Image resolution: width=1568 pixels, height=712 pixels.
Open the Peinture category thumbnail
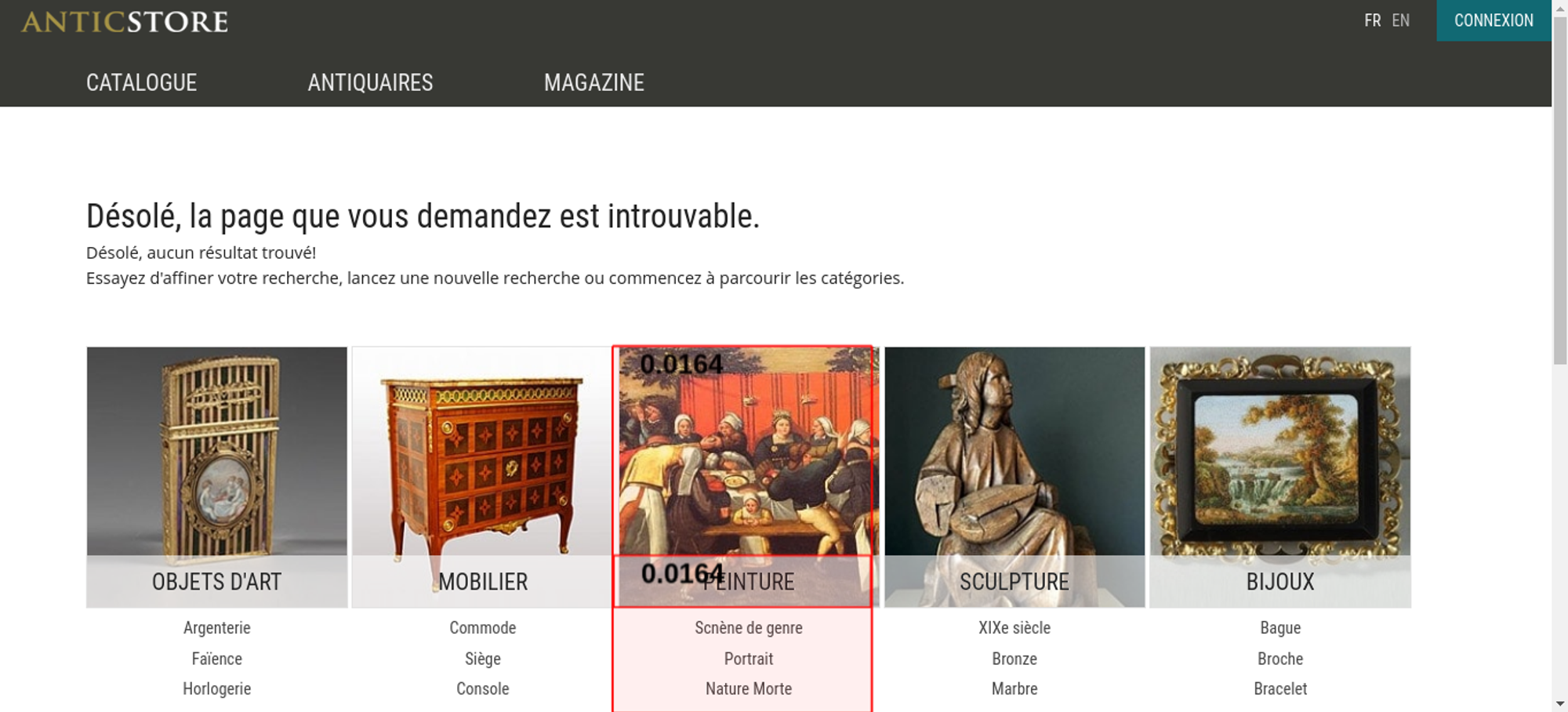pyautogui.click(x=748, y=477)
